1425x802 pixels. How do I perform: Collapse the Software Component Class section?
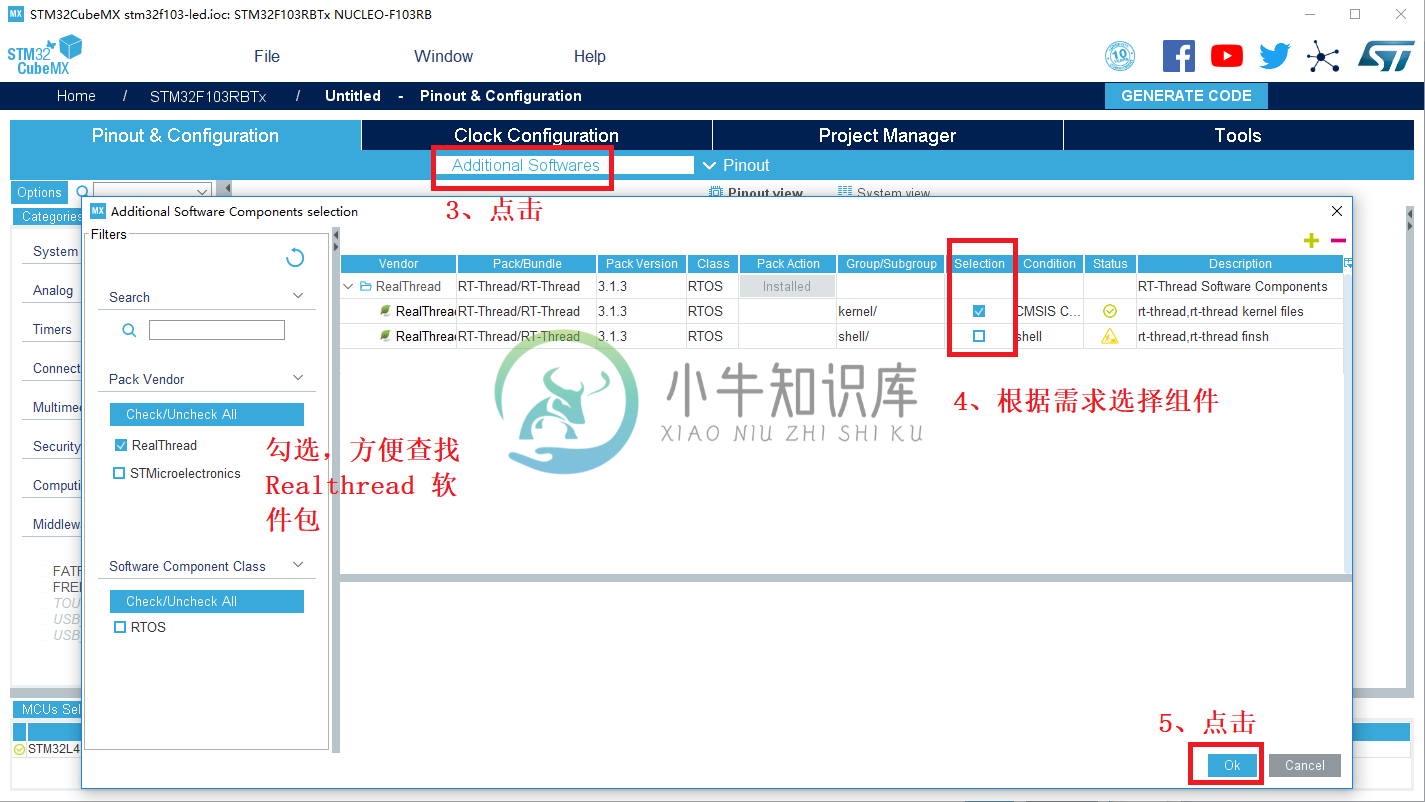tap(298, 564)
